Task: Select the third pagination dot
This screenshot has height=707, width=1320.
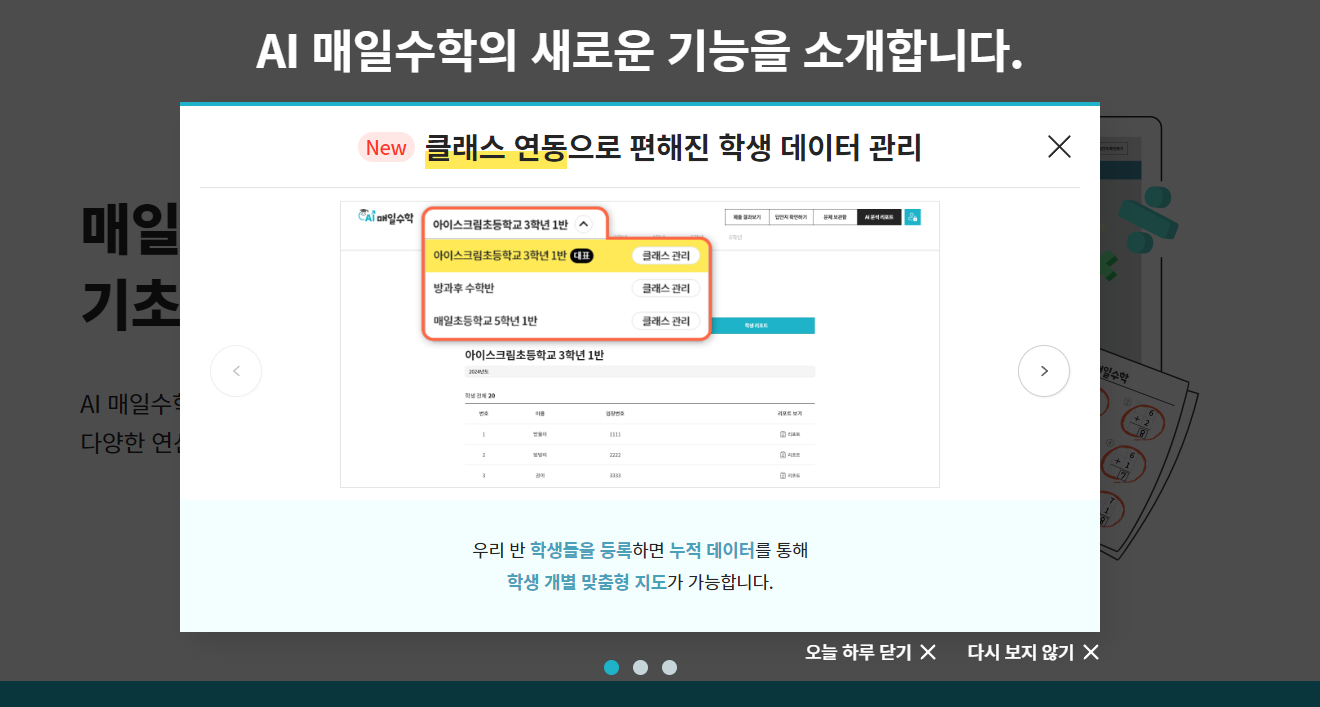Action: pos(670,667)
